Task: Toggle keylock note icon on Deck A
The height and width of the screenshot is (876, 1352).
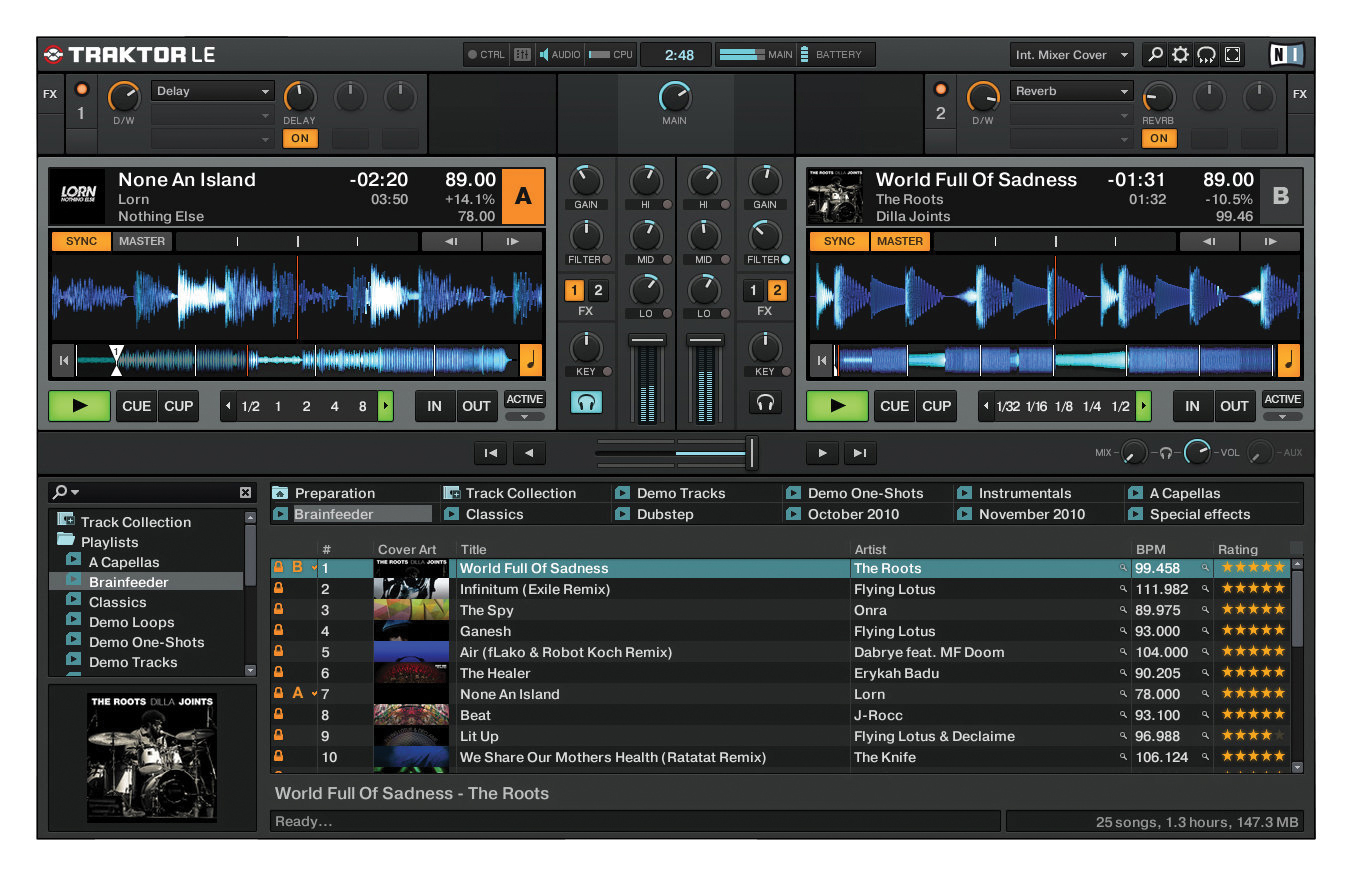Action: click(531, 360)
